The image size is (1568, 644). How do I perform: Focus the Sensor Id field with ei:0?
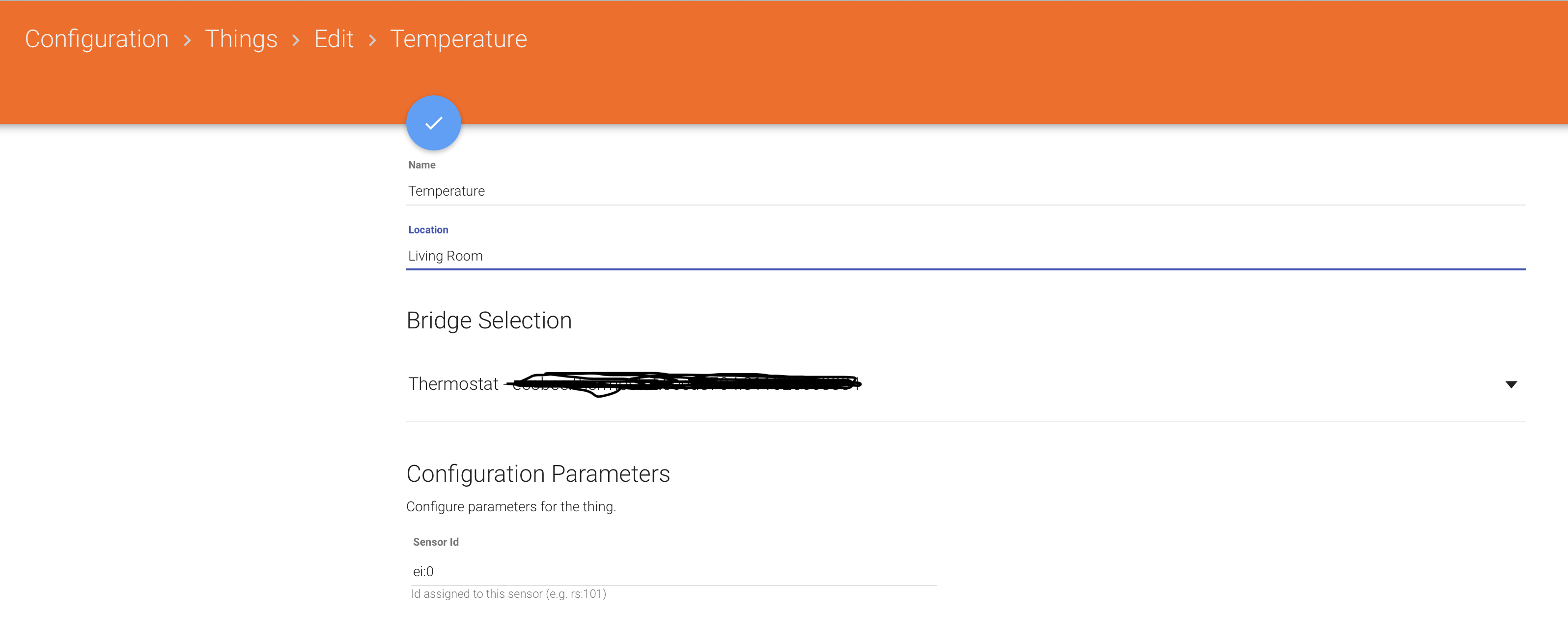[x=670, y=572]
